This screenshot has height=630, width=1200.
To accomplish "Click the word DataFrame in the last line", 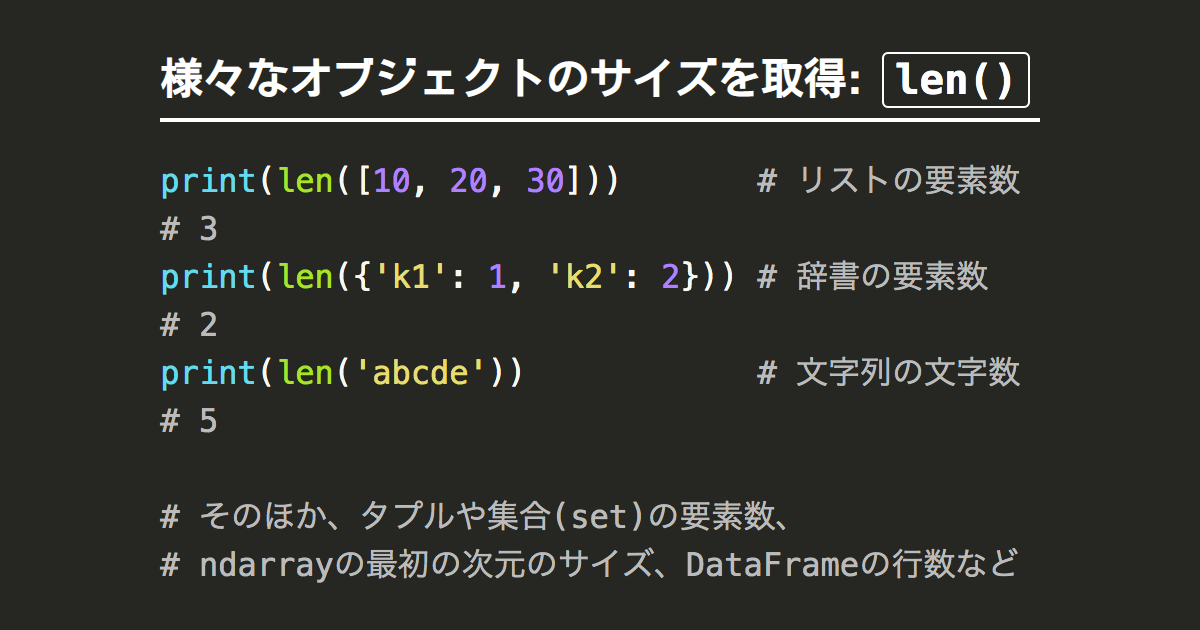I will coord(772,565).
